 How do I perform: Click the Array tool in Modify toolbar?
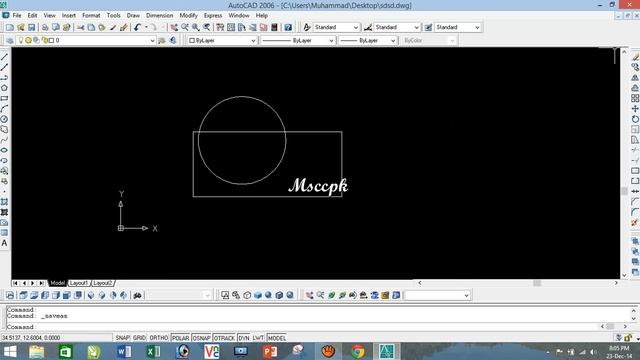click(635, 98)
